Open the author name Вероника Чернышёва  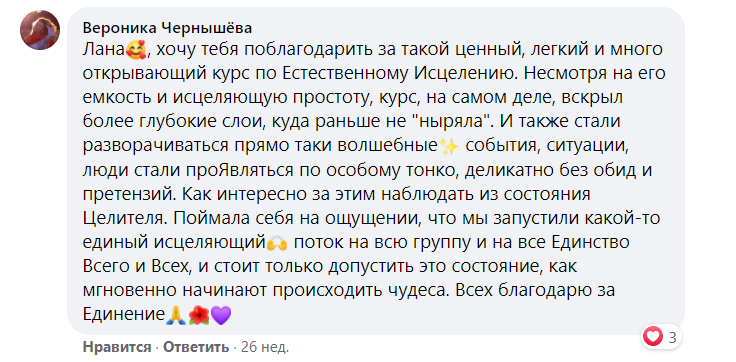pos(168,28)
